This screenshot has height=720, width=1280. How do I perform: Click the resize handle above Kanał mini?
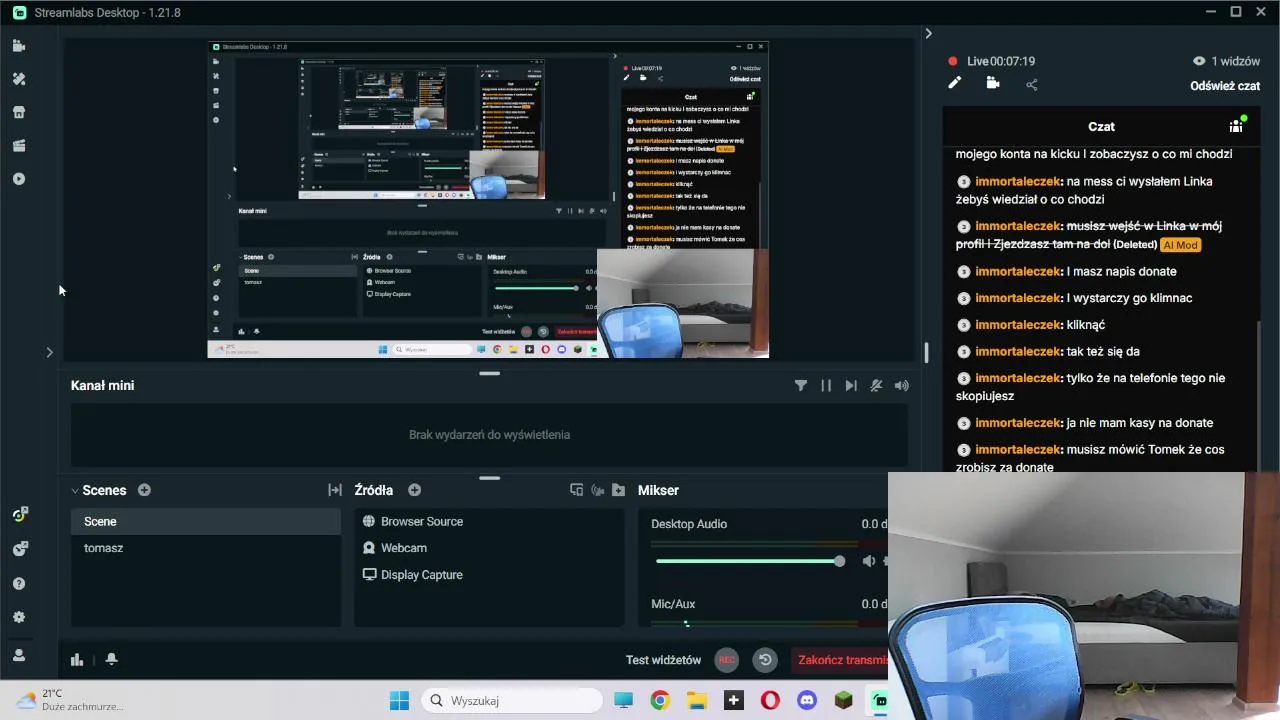(x=489, y=374)
